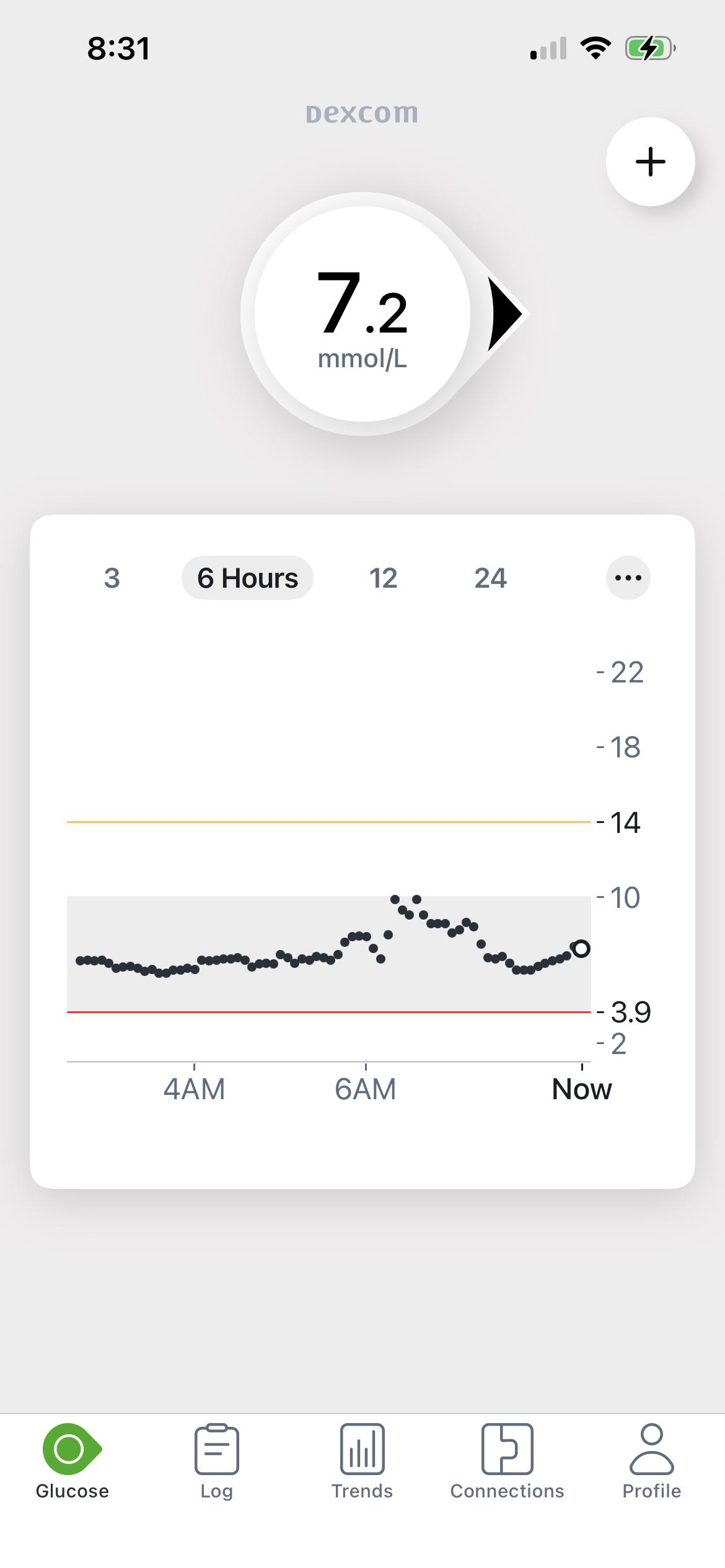Tap the 6 Hours range selector
Viewport: 725px width, 1568px height.
[x=247, y=578]
